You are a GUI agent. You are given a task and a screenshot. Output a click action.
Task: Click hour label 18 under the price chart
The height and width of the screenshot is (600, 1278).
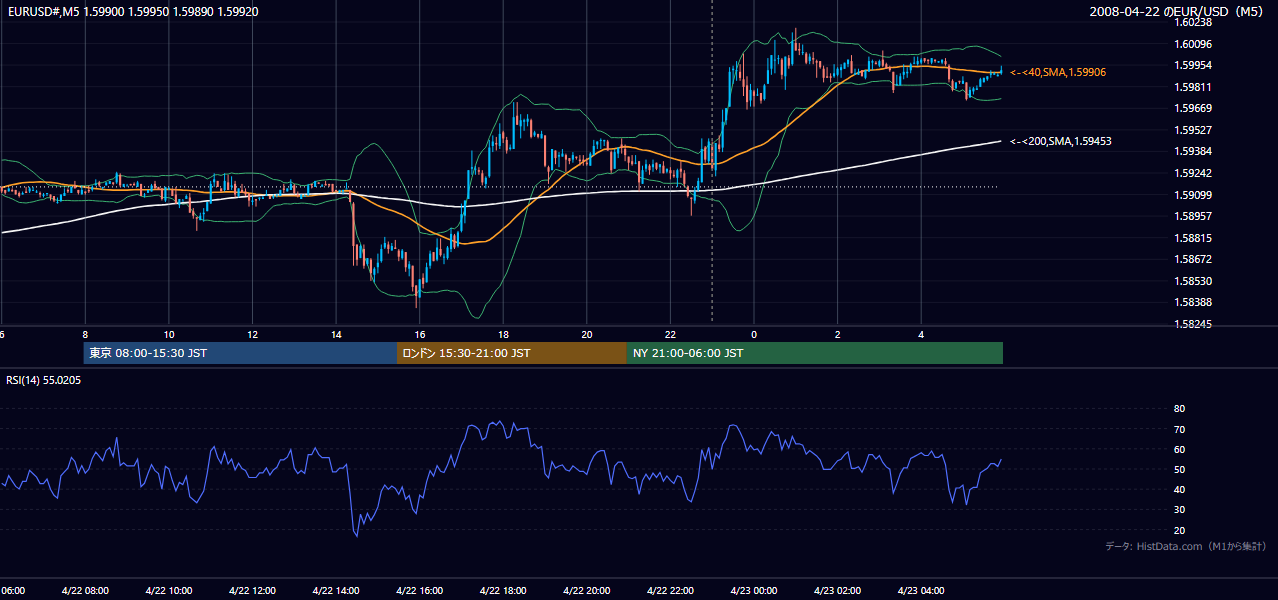pos(503,334)
